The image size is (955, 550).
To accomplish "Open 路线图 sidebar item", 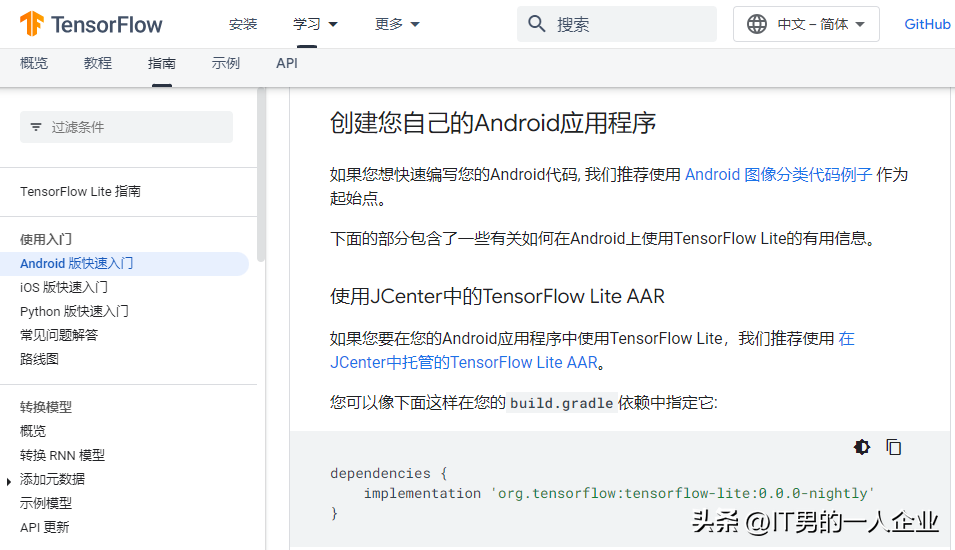I will pos(39,359).
